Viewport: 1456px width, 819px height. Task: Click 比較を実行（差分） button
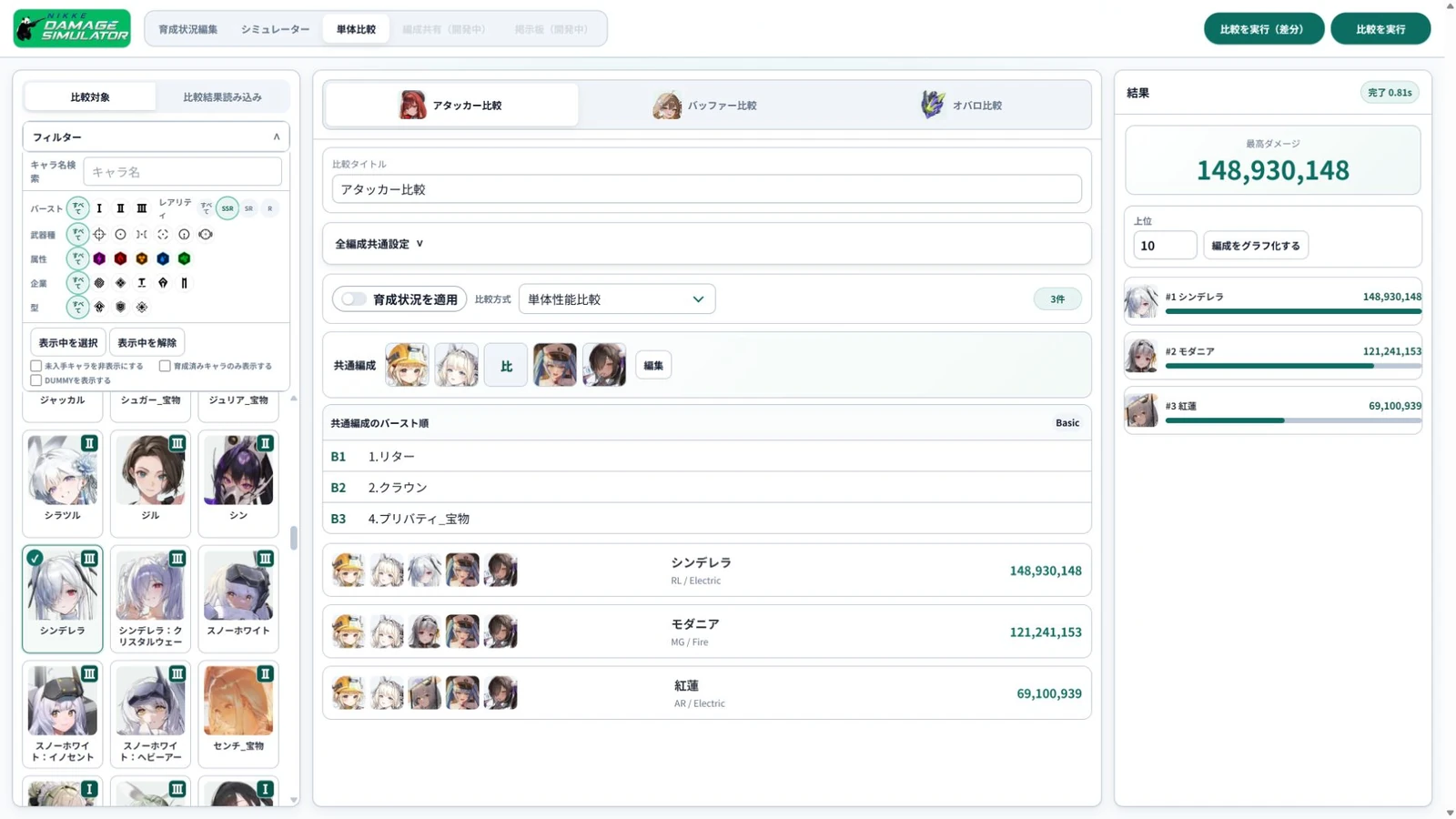1263,29
